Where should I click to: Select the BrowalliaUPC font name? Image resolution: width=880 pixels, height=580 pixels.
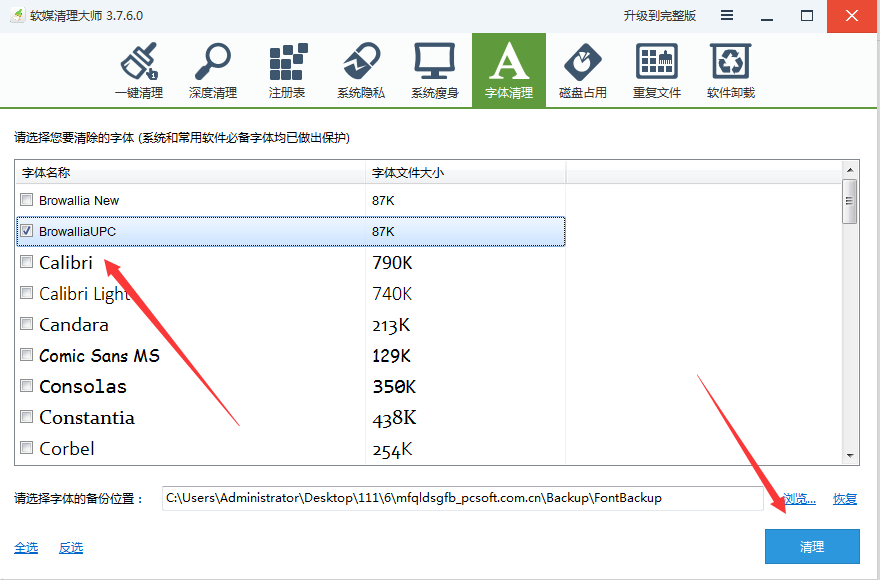[x=77, y=231]
